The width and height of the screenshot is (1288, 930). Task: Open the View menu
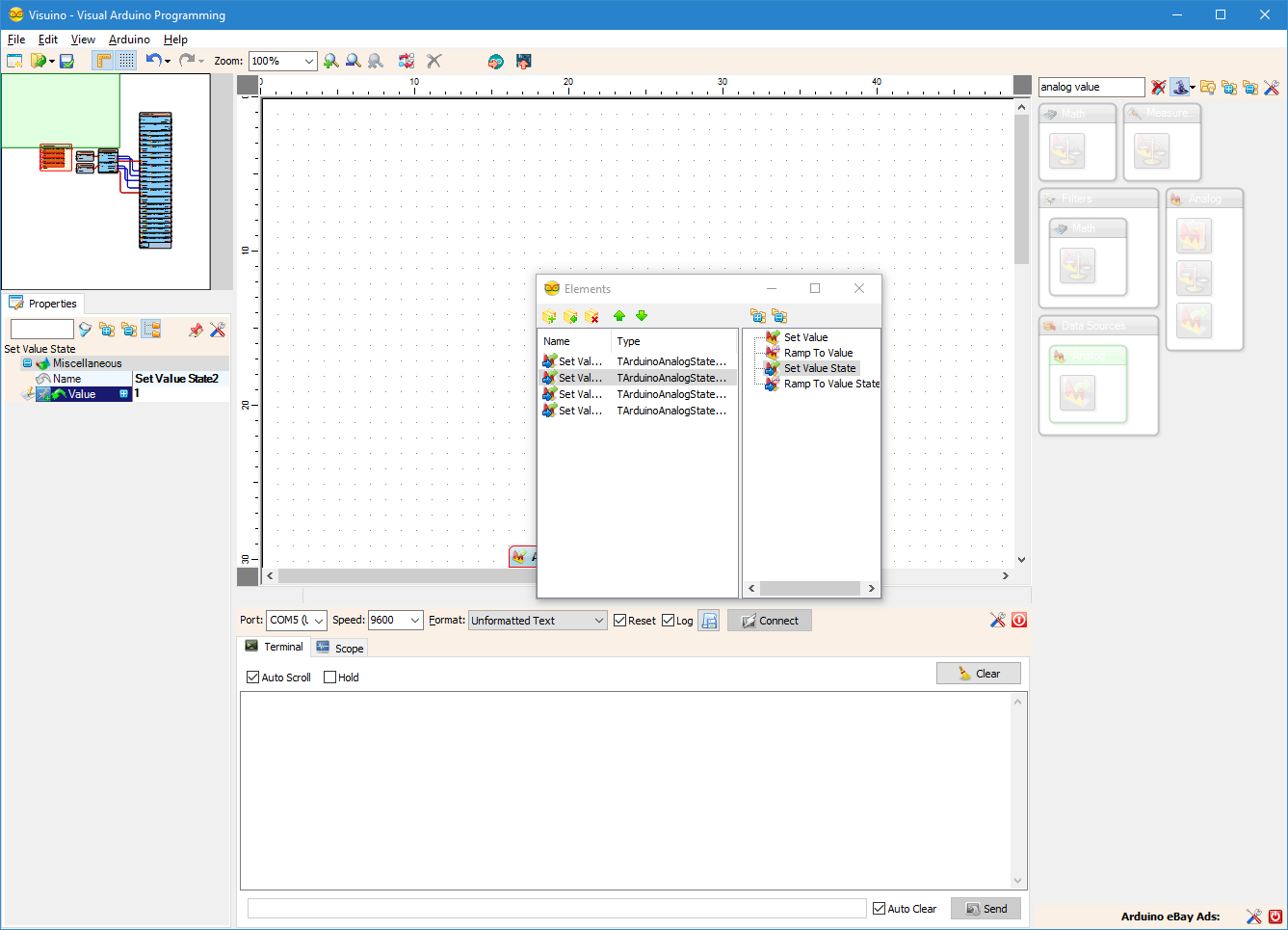pyautogui.click(x=83, y=40)
